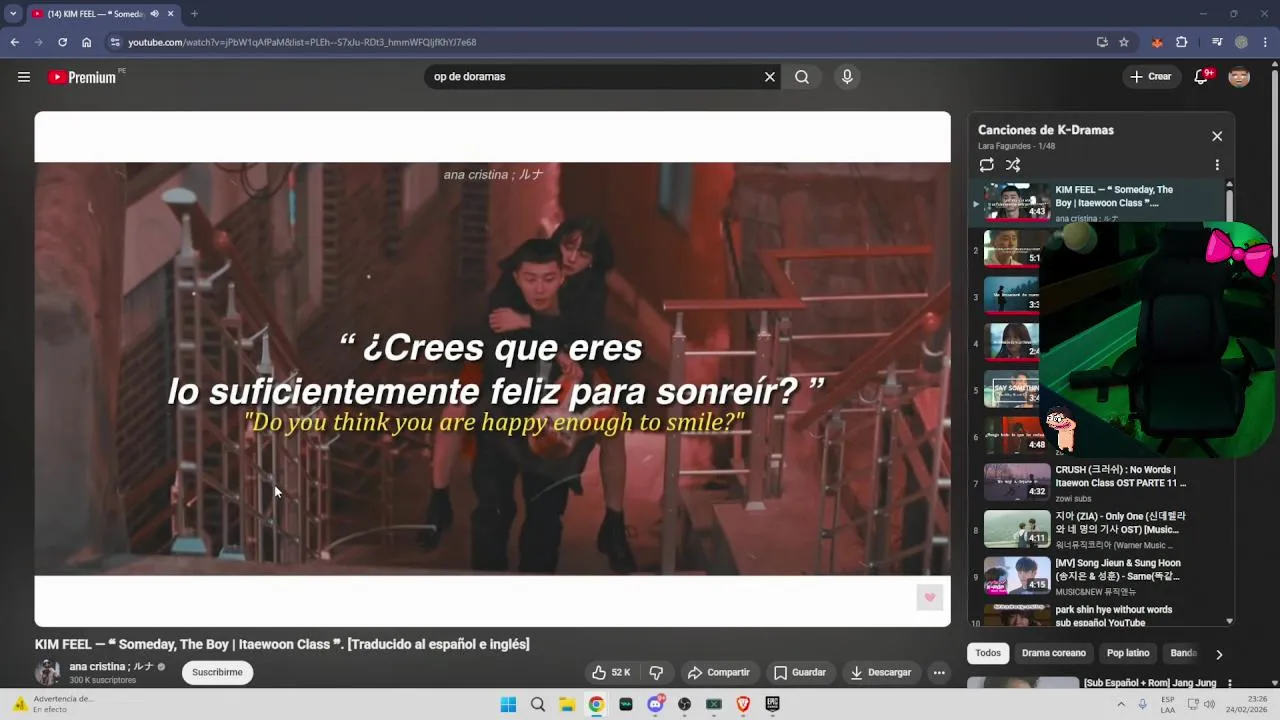The image size is (1280, 720).
Task: Open the YouTube account avatar menu
Action: coord(1239,77)
